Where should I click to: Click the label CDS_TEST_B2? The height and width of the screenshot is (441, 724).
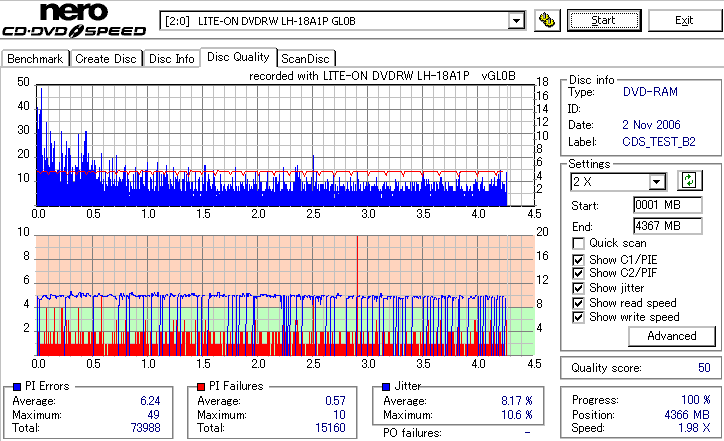coord(658,142)
